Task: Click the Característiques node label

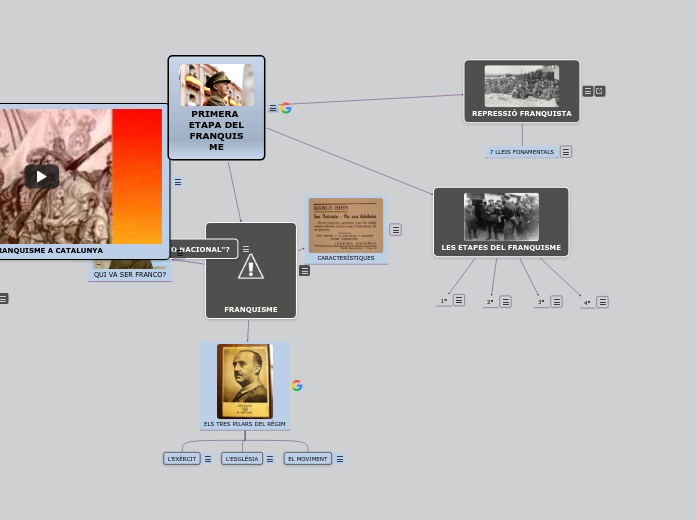Action: click(346, 258)
